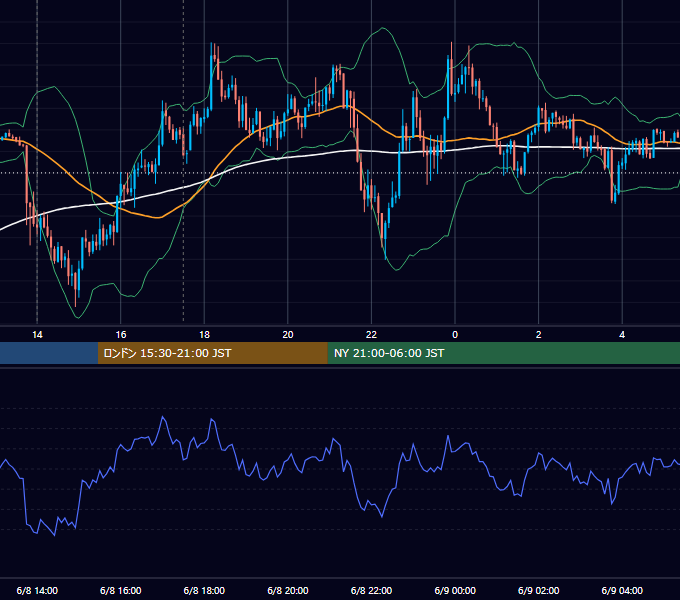Click the 2 hour axis label
Viewport: 680px width, 600px height.
tap(538, 335)
